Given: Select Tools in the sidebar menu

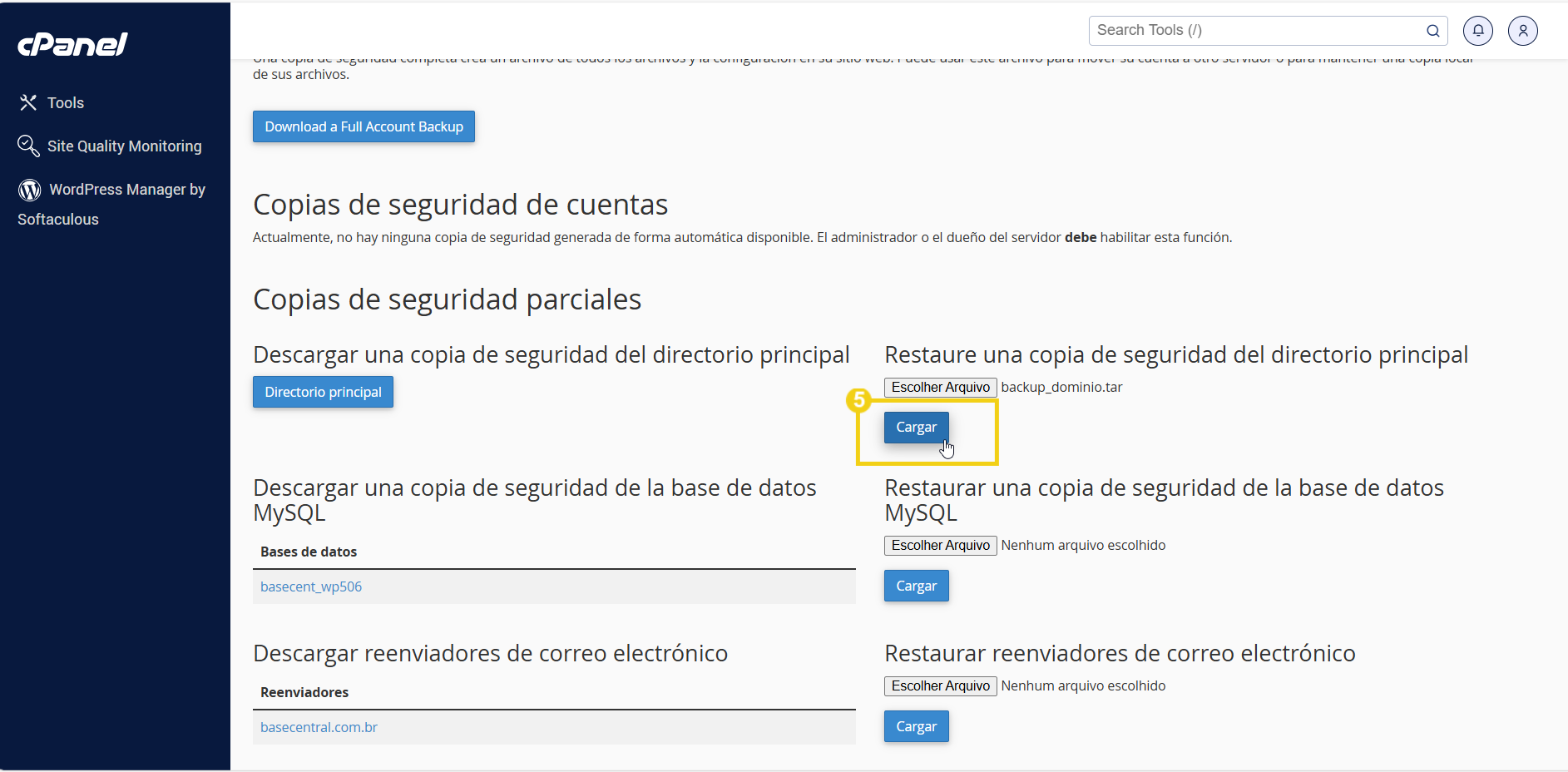Looking at the screenshot, I should click(66, 102).
